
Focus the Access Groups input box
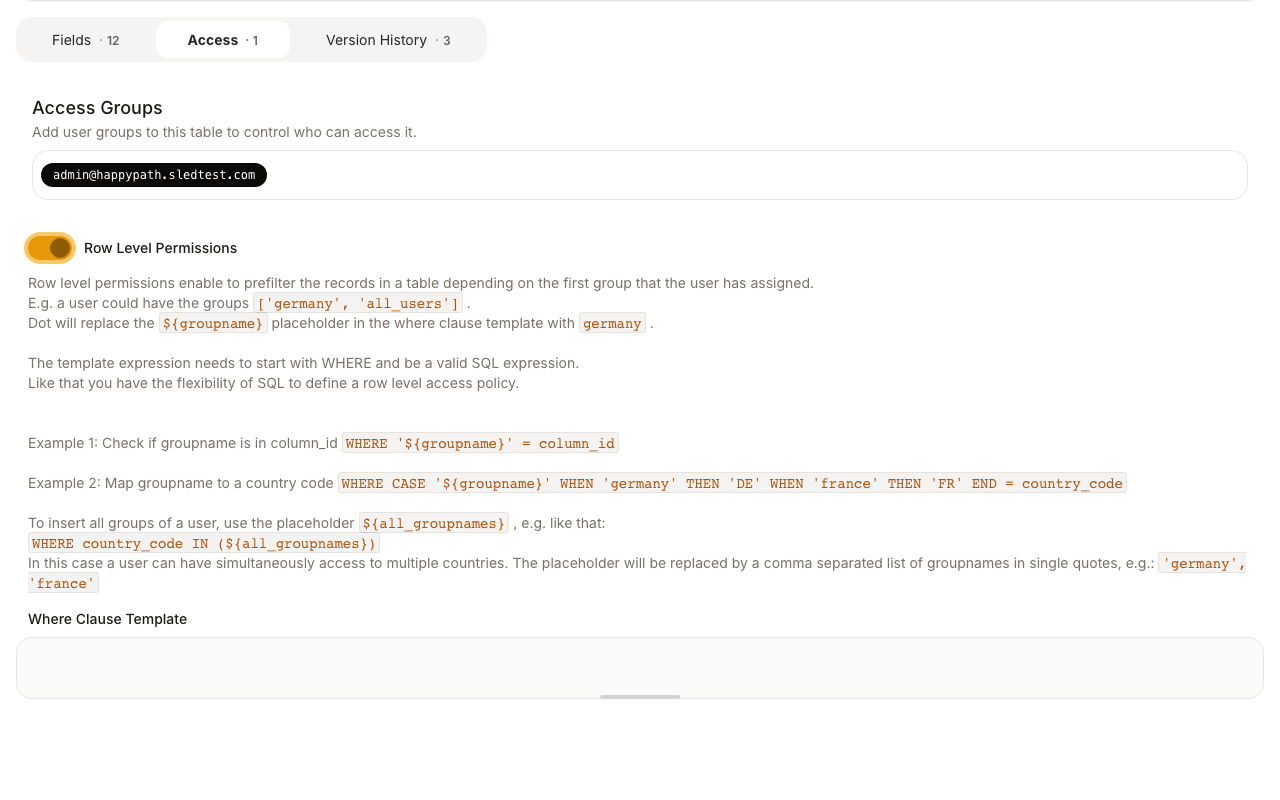tap(750, 175)
